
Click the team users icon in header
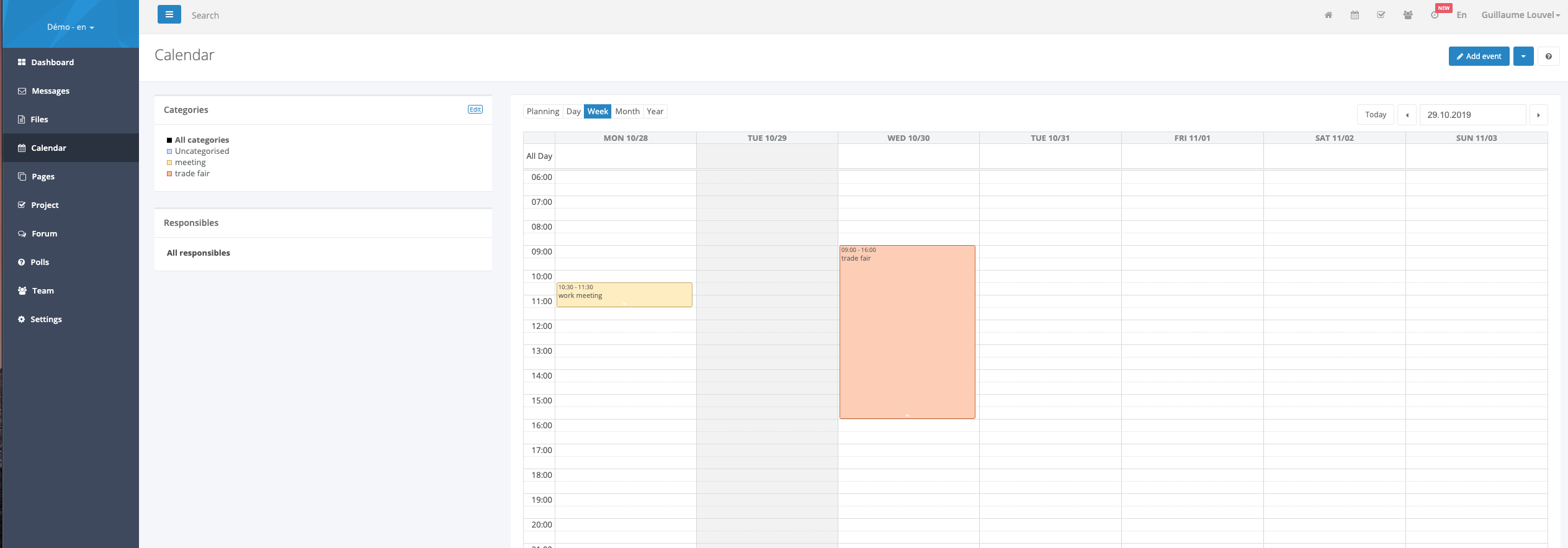[x=1408, y=16]
